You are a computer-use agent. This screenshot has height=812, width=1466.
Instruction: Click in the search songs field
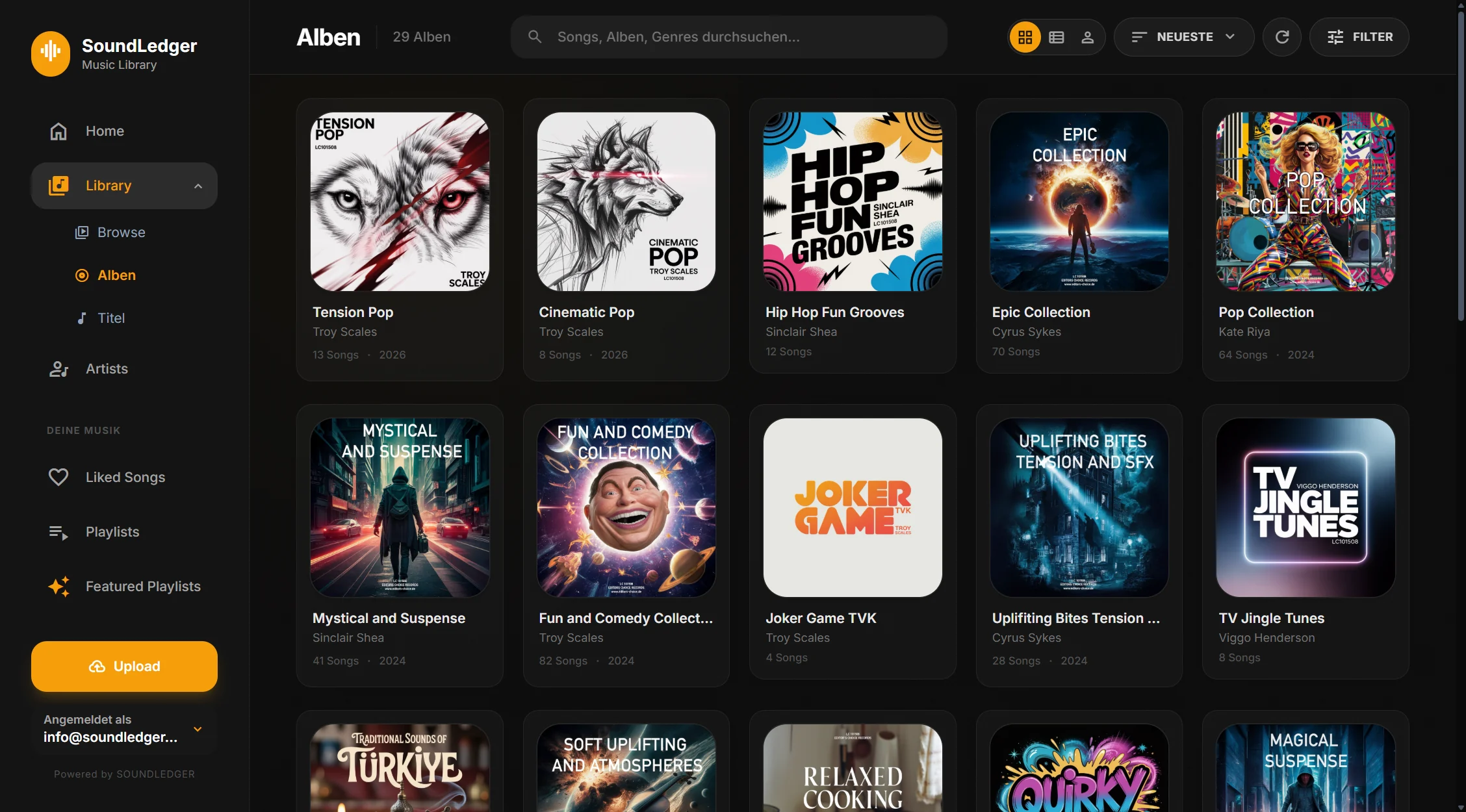click(728, 37)
